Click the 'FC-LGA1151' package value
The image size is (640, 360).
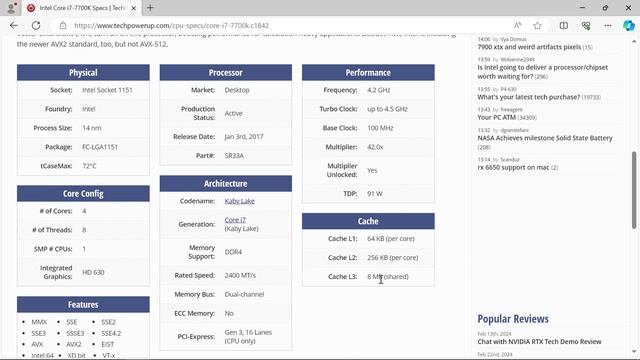point(100,147)
